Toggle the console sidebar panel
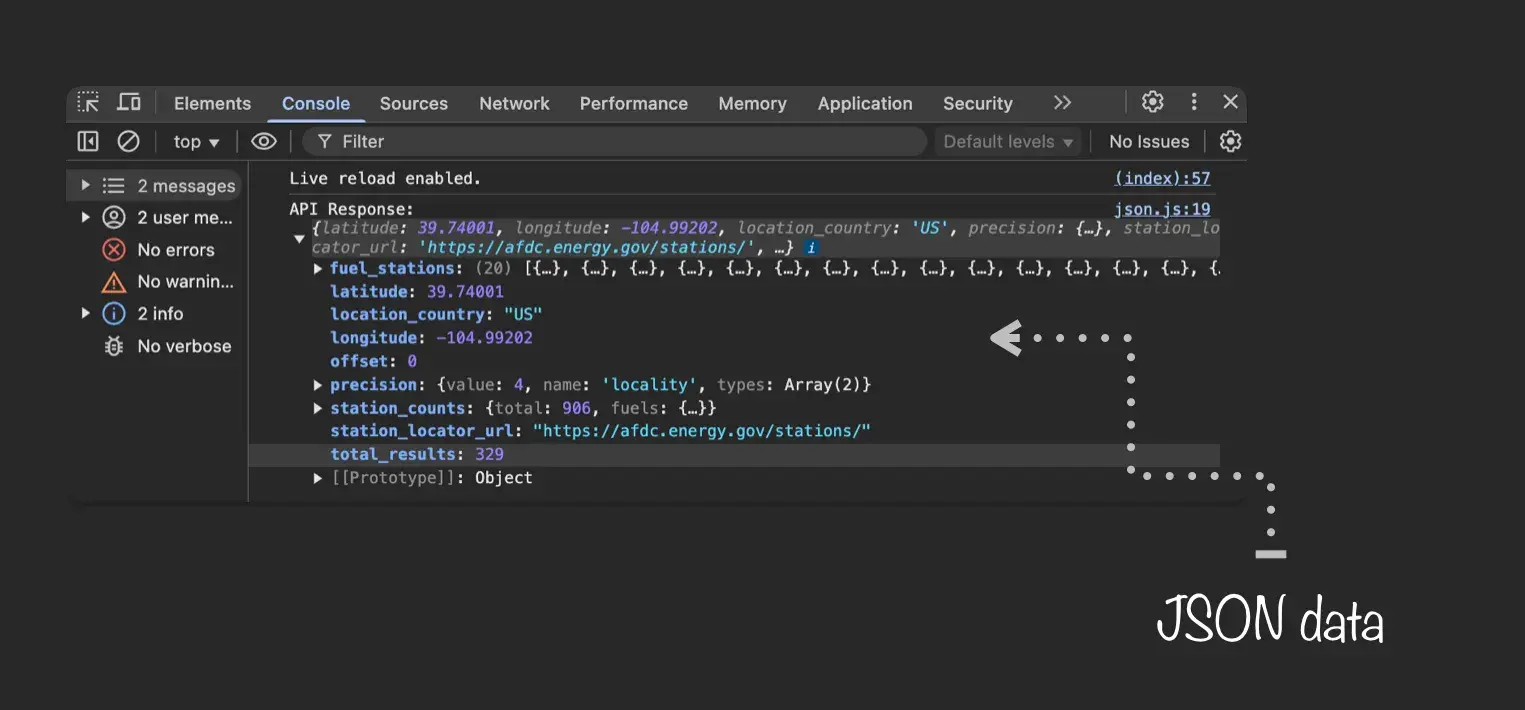 click(88, 142)
